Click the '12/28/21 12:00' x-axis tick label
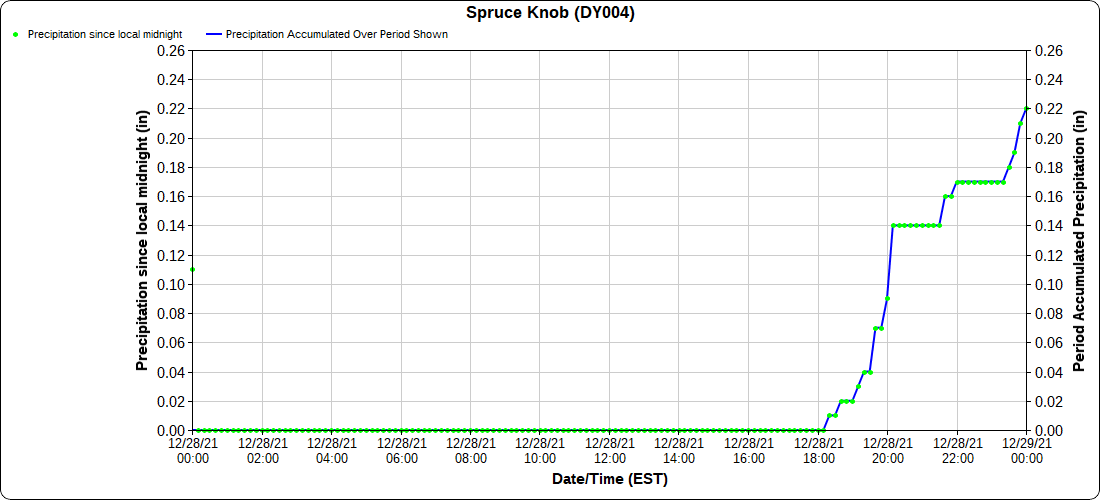This screenshot has height=500, width=1100. tap(610, 450)
